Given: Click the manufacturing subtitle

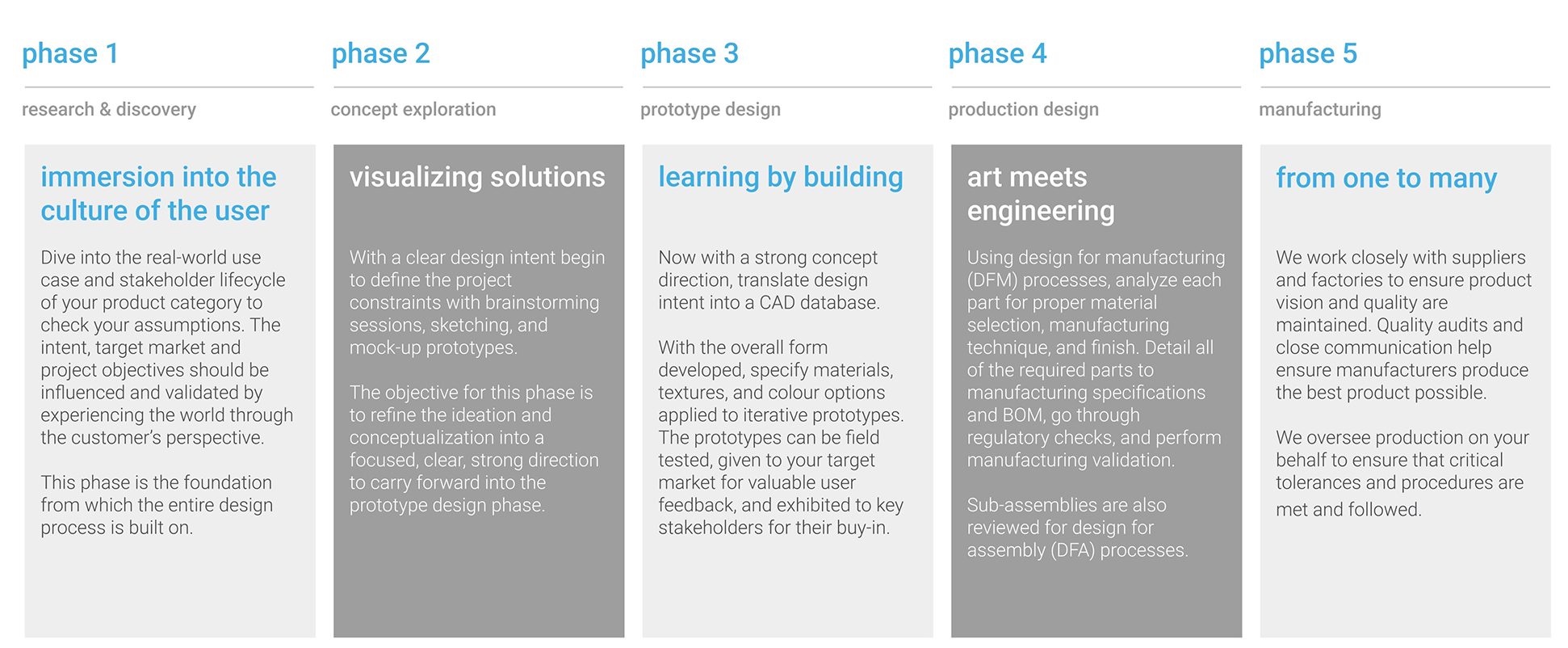Looking at the screenshot, I should 1319,110.
